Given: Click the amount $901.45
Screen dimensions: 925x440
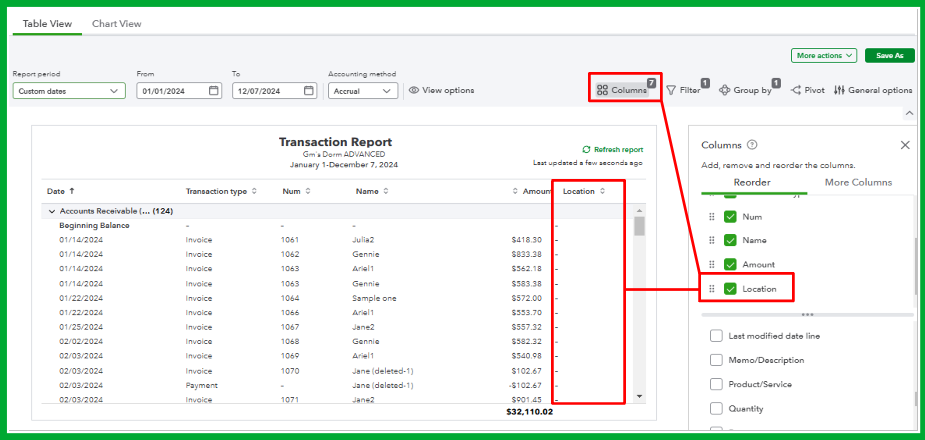Looking at the screenshot, I should [527, 400].
